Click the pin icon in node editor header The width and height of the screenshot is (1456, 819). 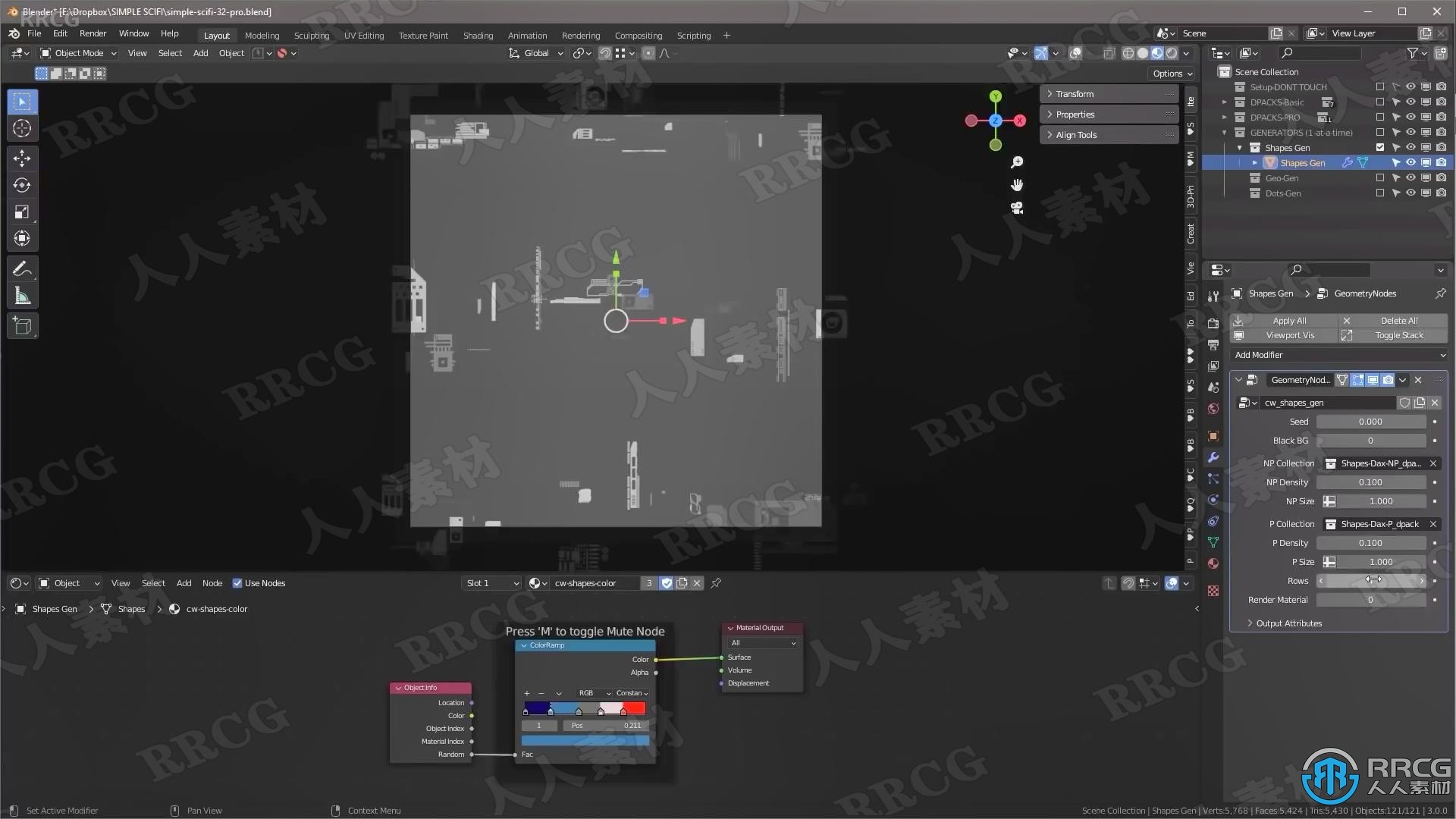tap(716, 583)
